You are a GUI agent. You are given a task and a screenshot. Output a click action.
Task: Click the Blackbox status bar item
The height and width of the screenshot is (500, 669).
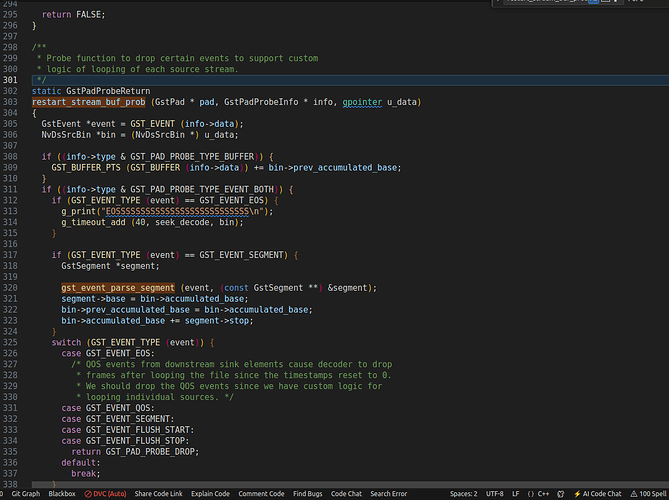(62, 494)
